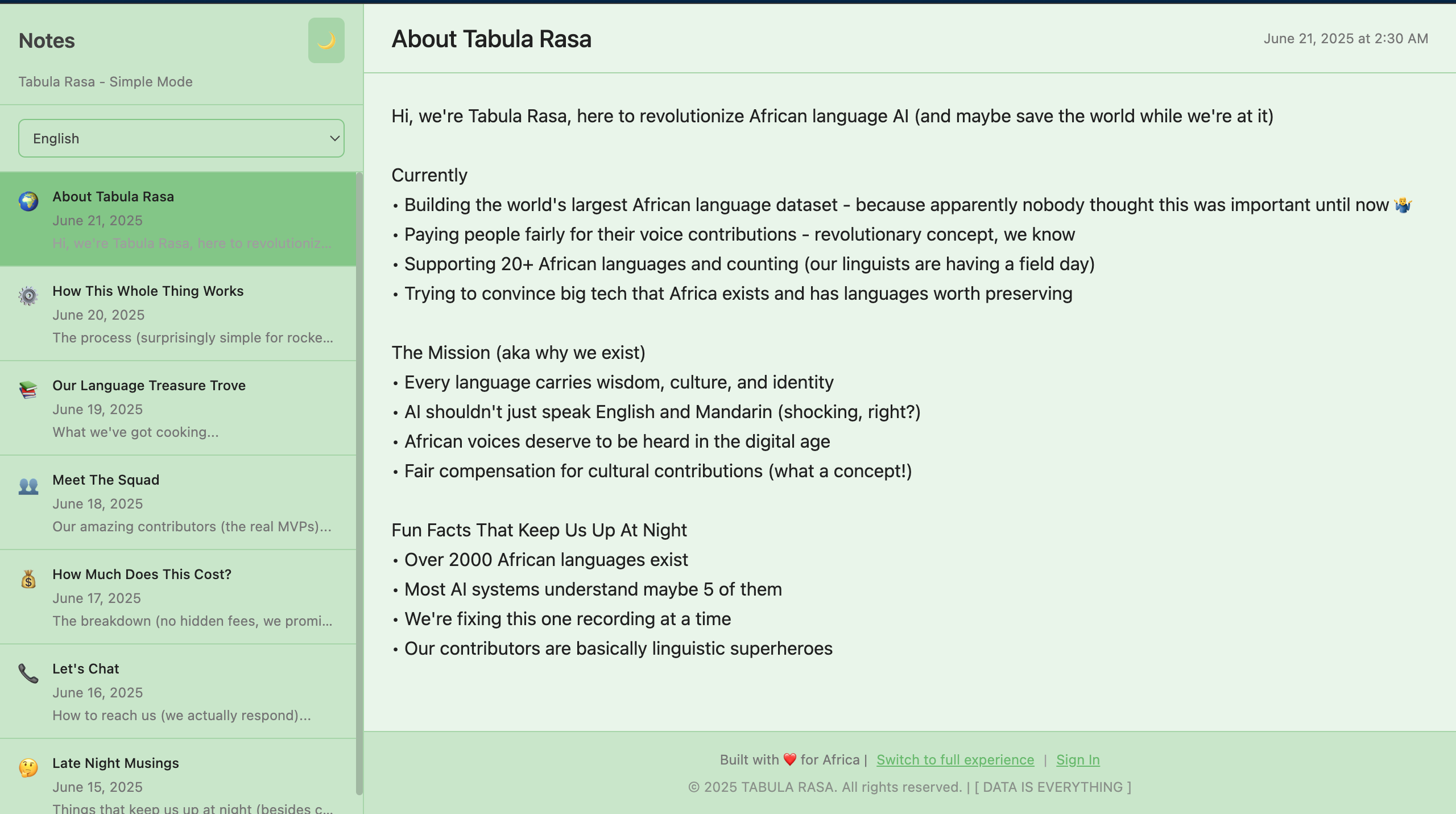Click the dropdown chevron in the language selector
The width and height of the screenshot is (1456, 814).
coord(334,138)
